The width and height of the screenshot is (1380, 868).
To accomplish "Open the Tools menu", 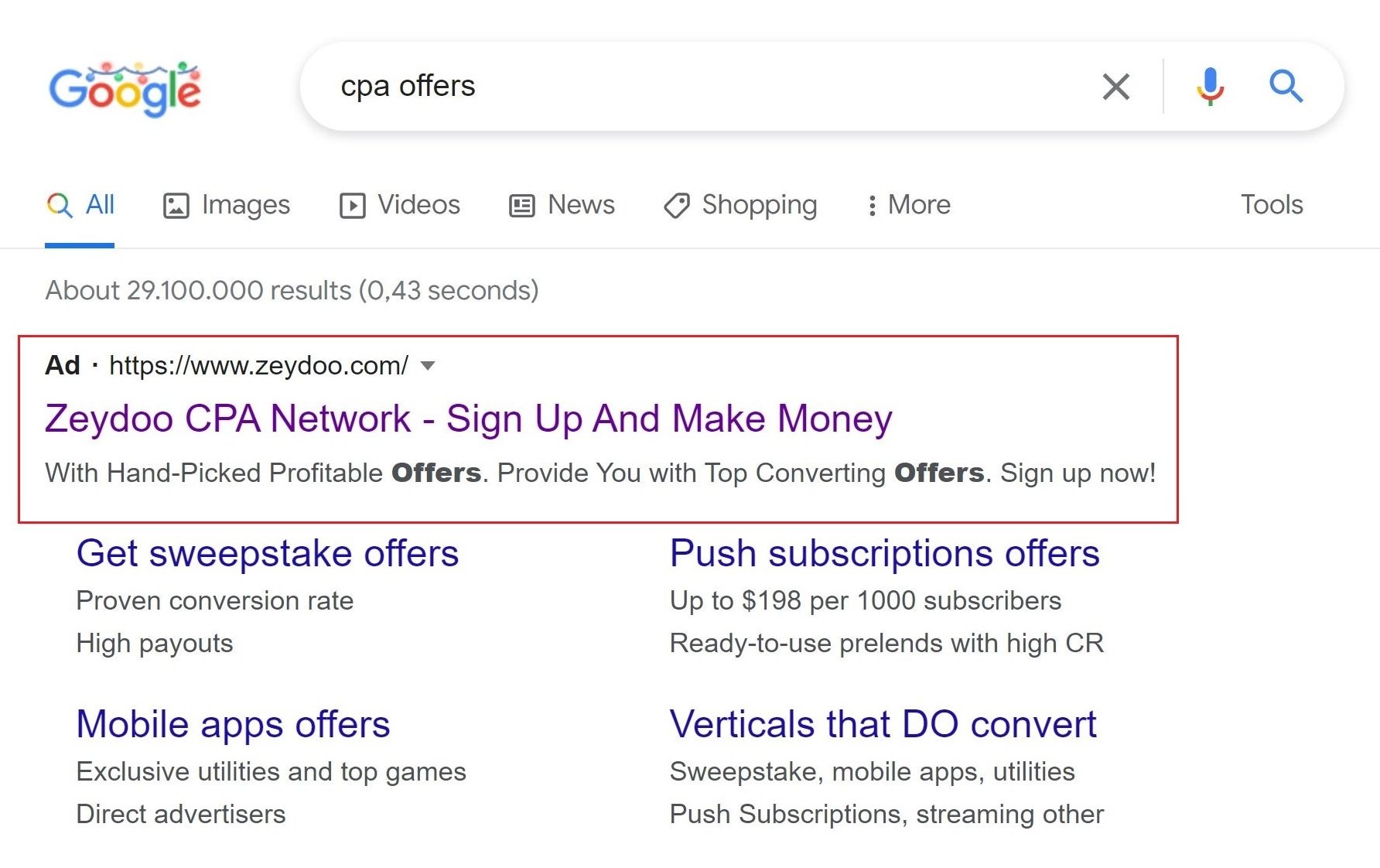I will point(1272,205).
